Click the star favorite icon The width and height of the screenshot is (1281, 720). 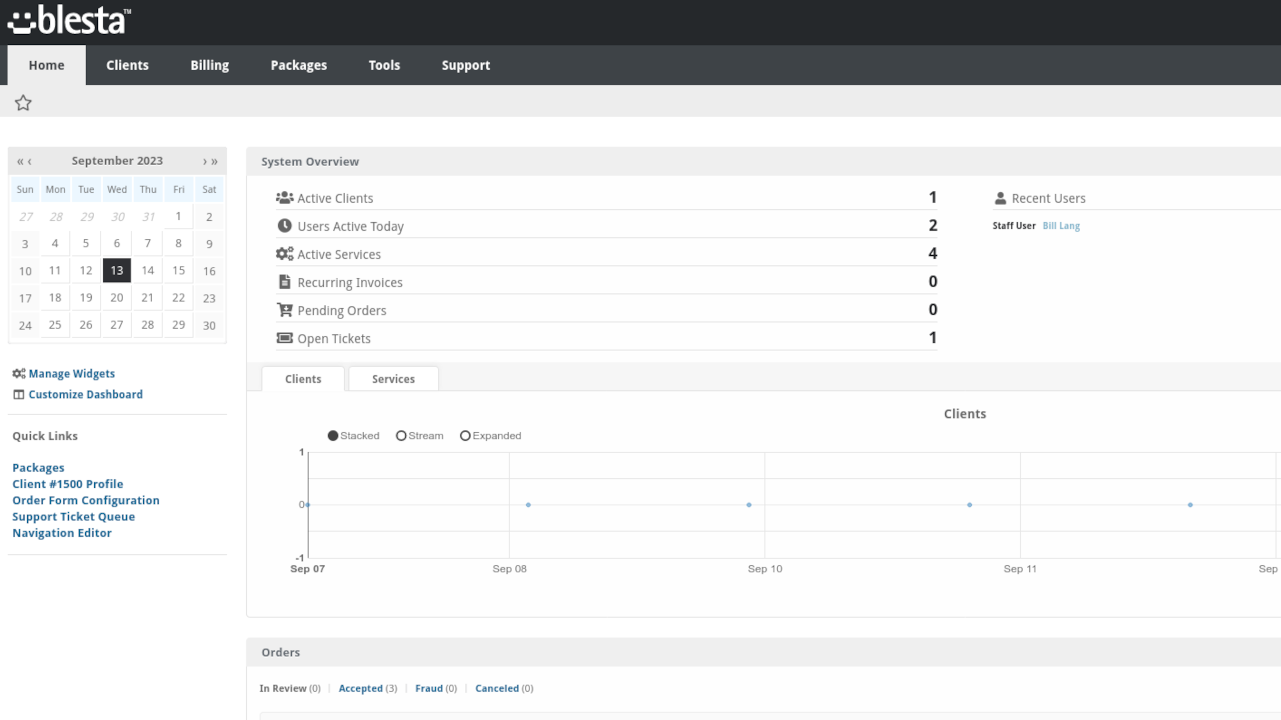23,103
